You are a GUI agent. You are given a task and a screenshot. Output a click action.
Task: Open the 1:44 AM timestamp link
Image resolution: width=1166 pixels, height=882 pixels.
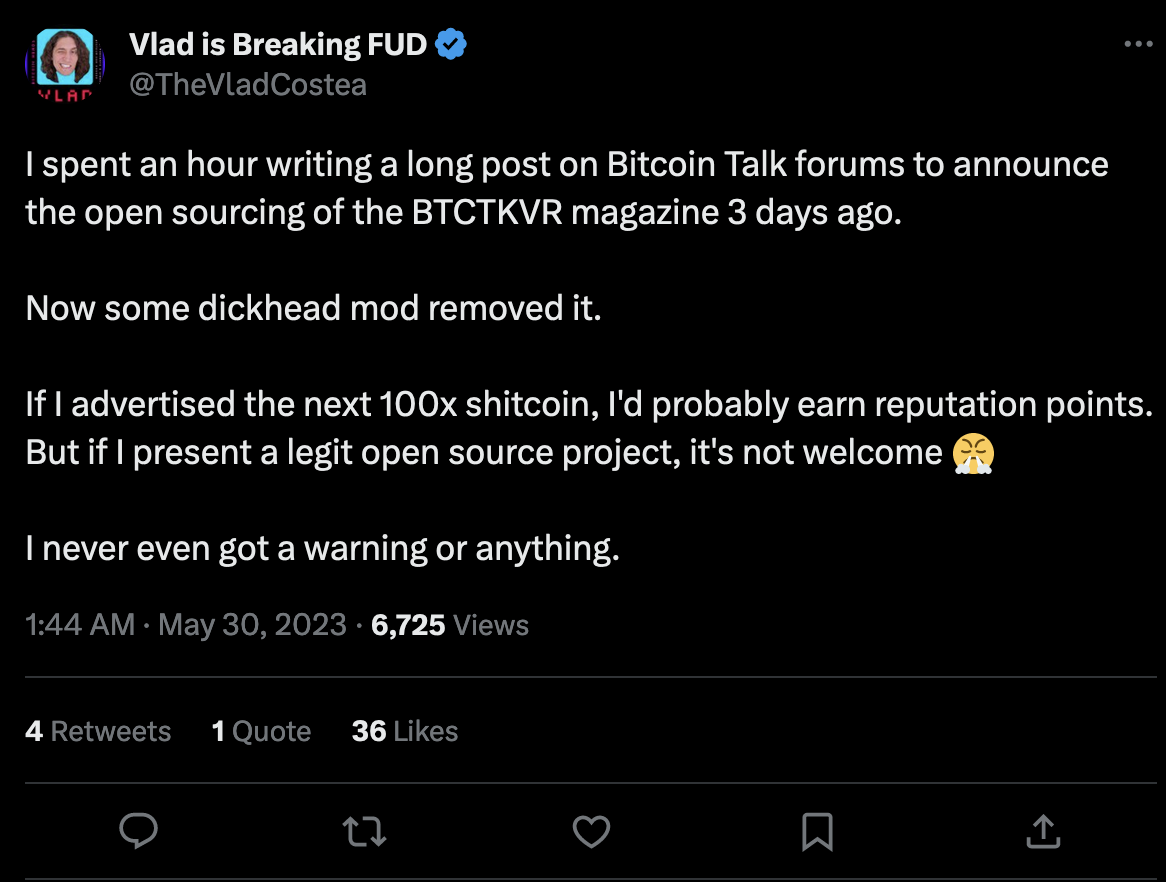tap(80, 625)
